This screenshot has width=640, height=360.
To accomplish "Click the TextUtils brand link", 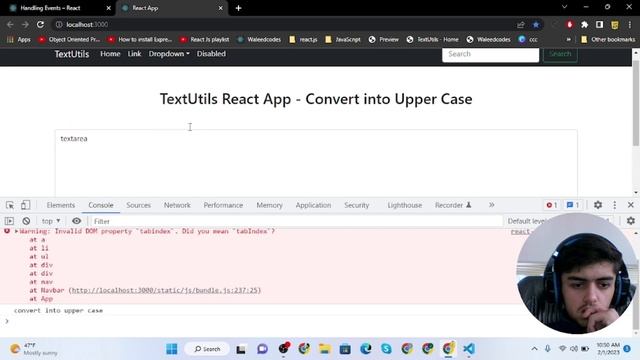I will (x=72, y=54).
